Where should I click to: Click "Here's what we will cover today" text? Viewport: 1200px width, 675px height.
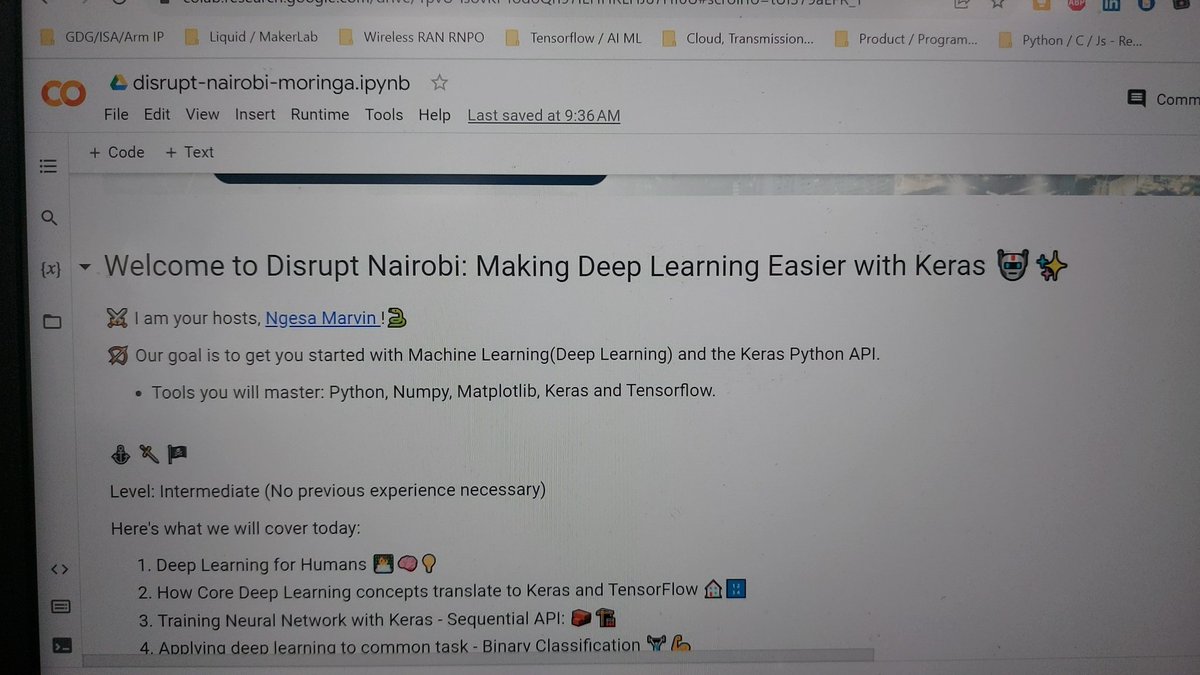235,528
